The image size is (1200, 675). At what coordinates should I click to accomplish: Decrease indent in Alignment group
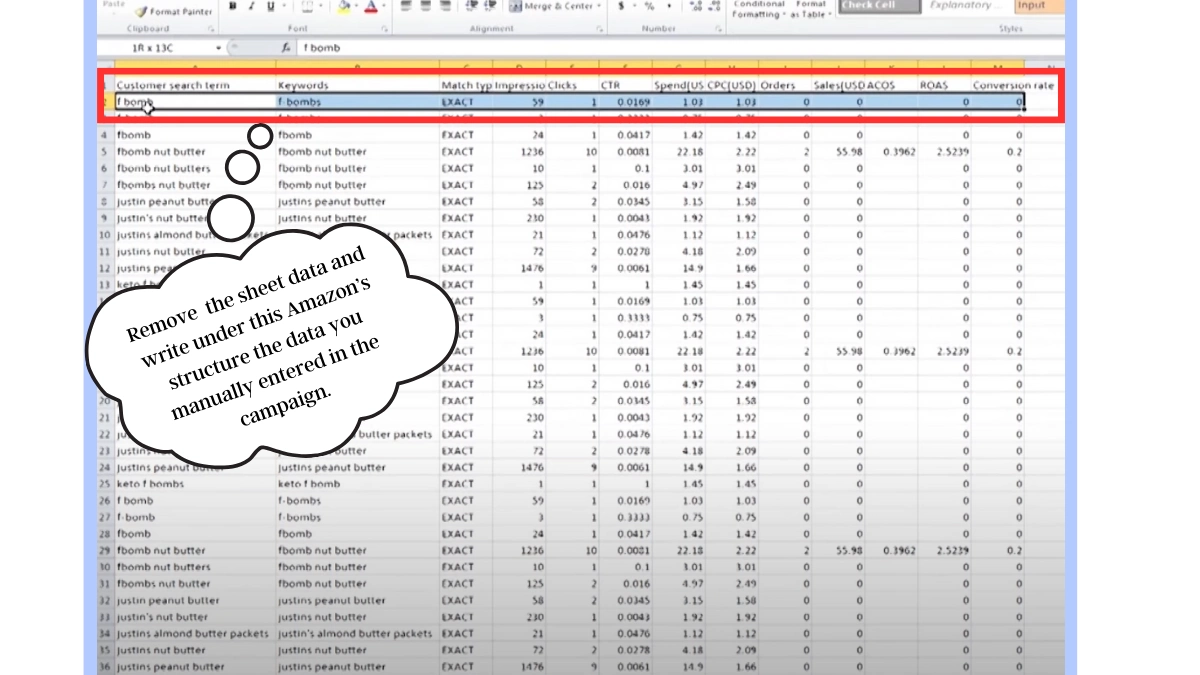tap(472, 7)
